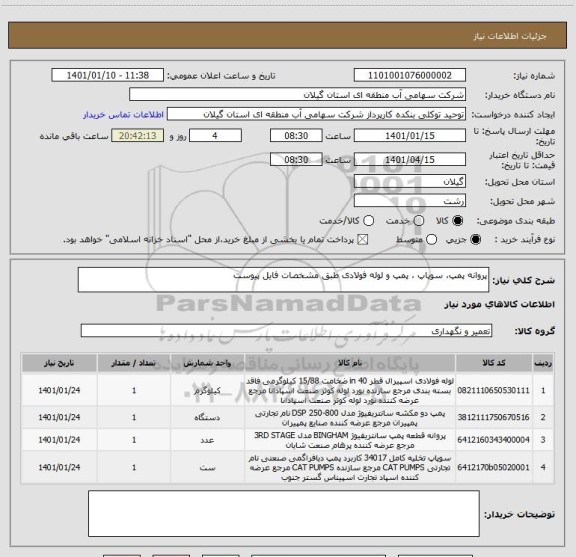Image resolution: width=576 pixels, height=557 pixels.
Task: Click the buyer notes text area
Action: (284, 513)
